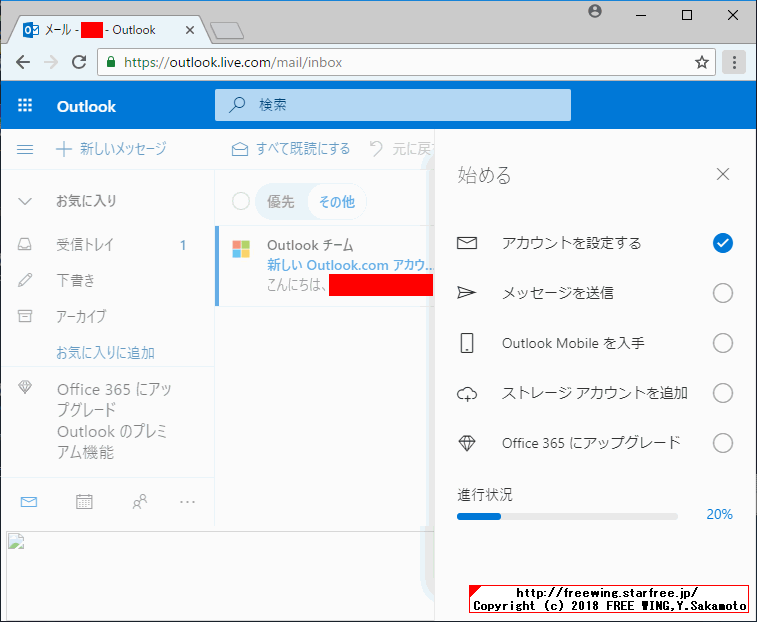This screenshot has width=757, height=622.
Task: Toggle select-all messages circle
Action: (x=240, y=201)
